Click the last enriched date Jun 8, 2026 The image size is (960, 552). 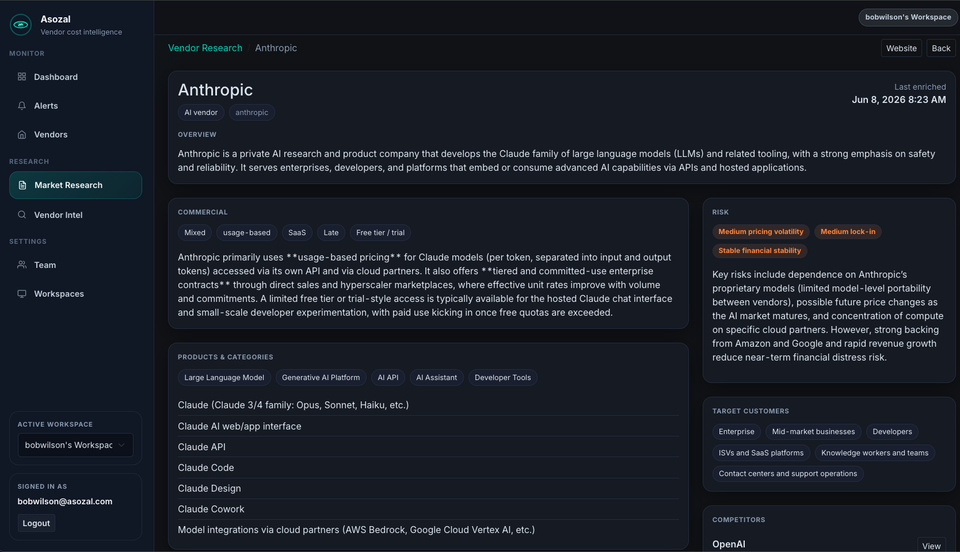pos(899,100)
